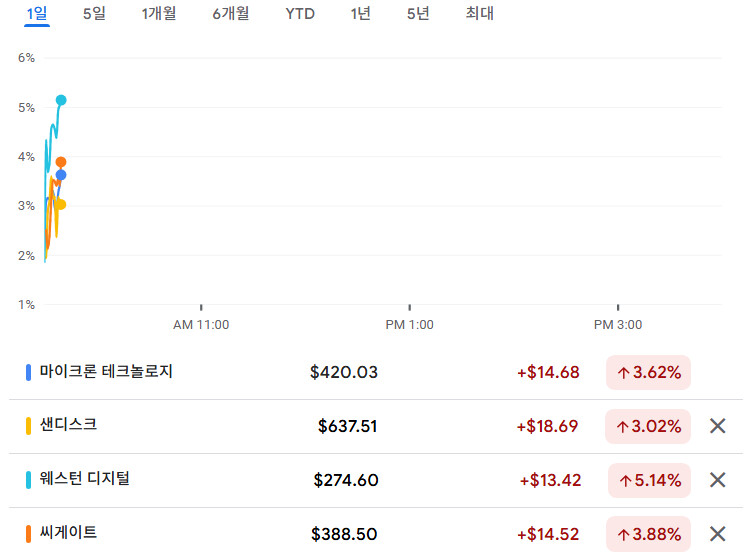Open the 웨스턴 디지털 stock name

tap(85, 479)
